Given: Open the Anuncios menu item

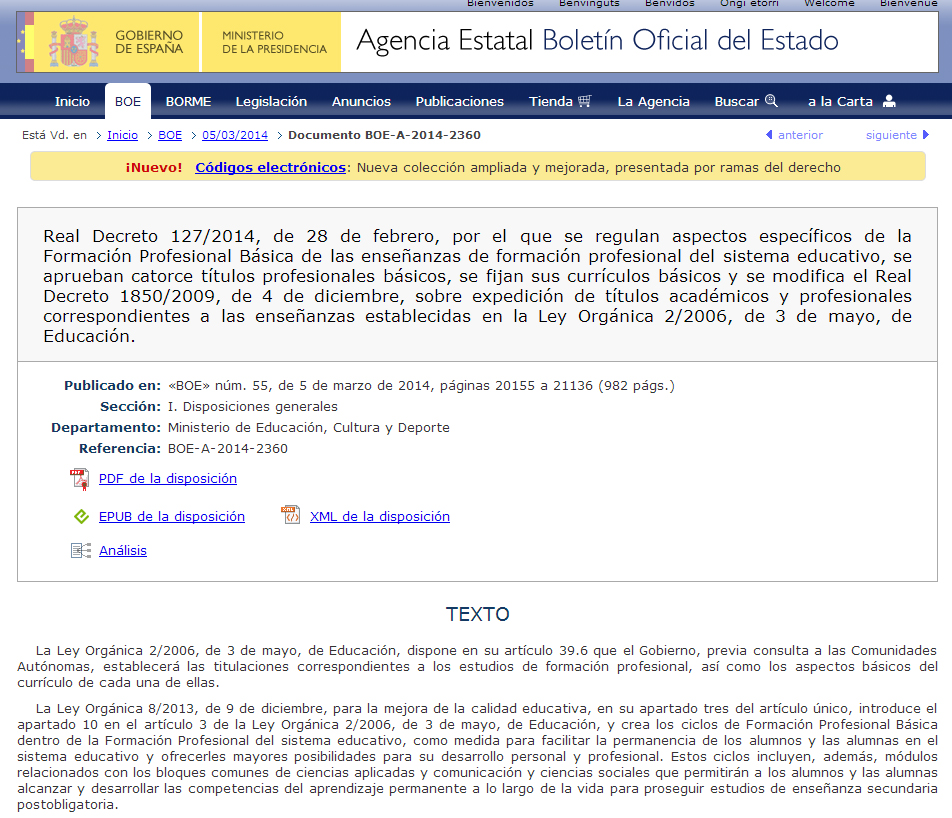Looking at the screenshot, I should pos(361,101).
